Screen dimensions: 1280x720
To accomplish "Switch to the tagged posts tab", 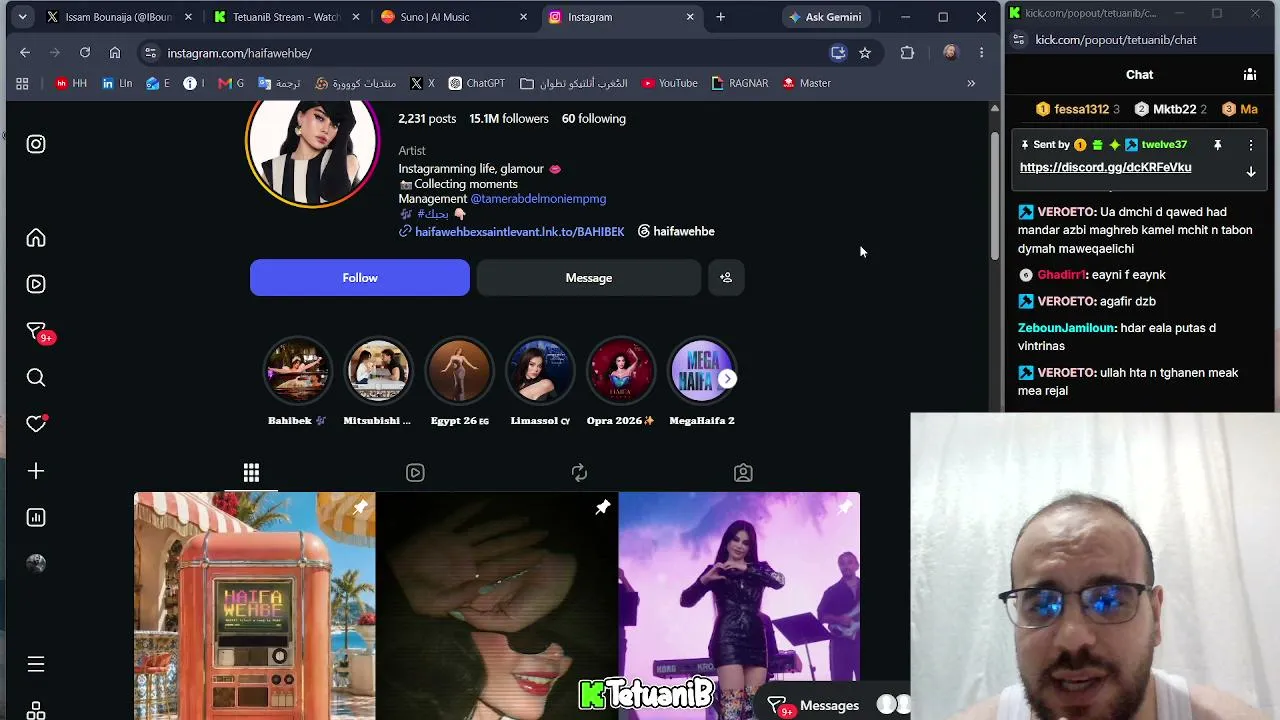I will coord(743,472).
